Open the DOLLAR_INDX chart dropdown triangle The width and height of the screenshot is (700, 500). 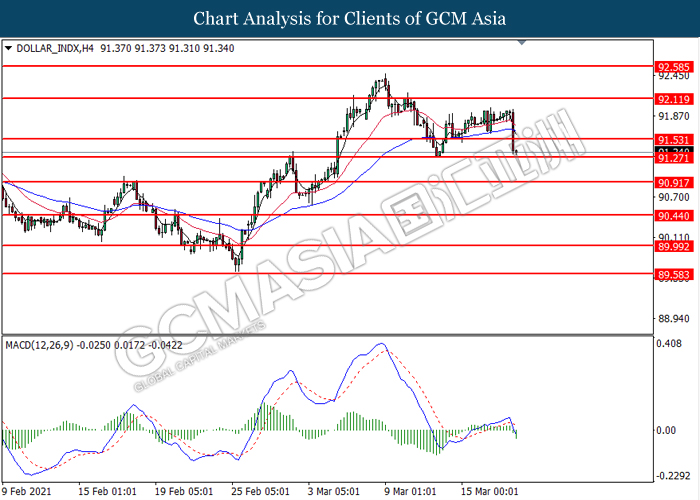8,48
